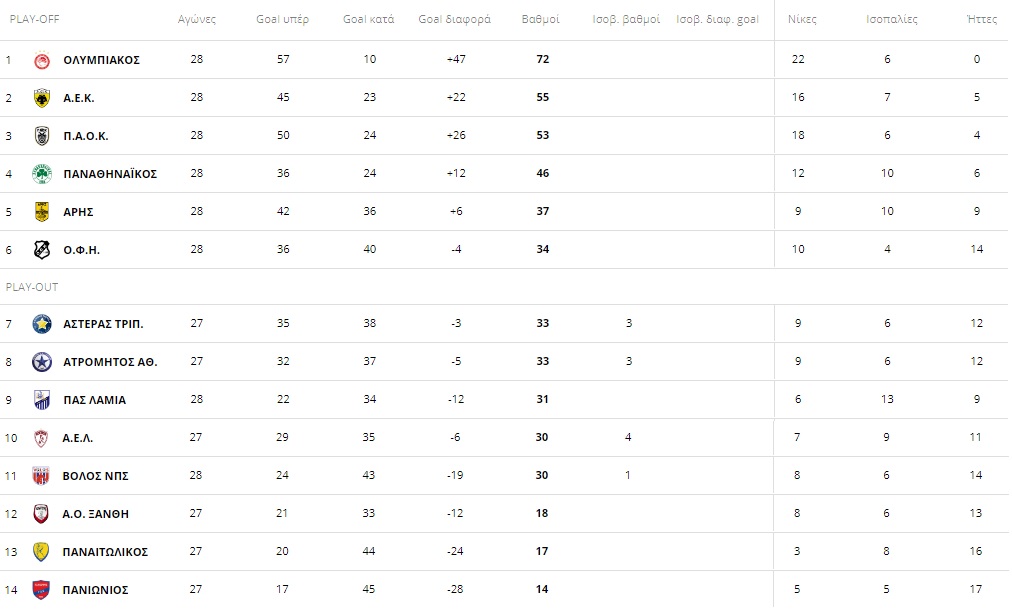Open the Atromitos blue star crest
Viewport: 1012px width, 613px height.
point(42,362)
